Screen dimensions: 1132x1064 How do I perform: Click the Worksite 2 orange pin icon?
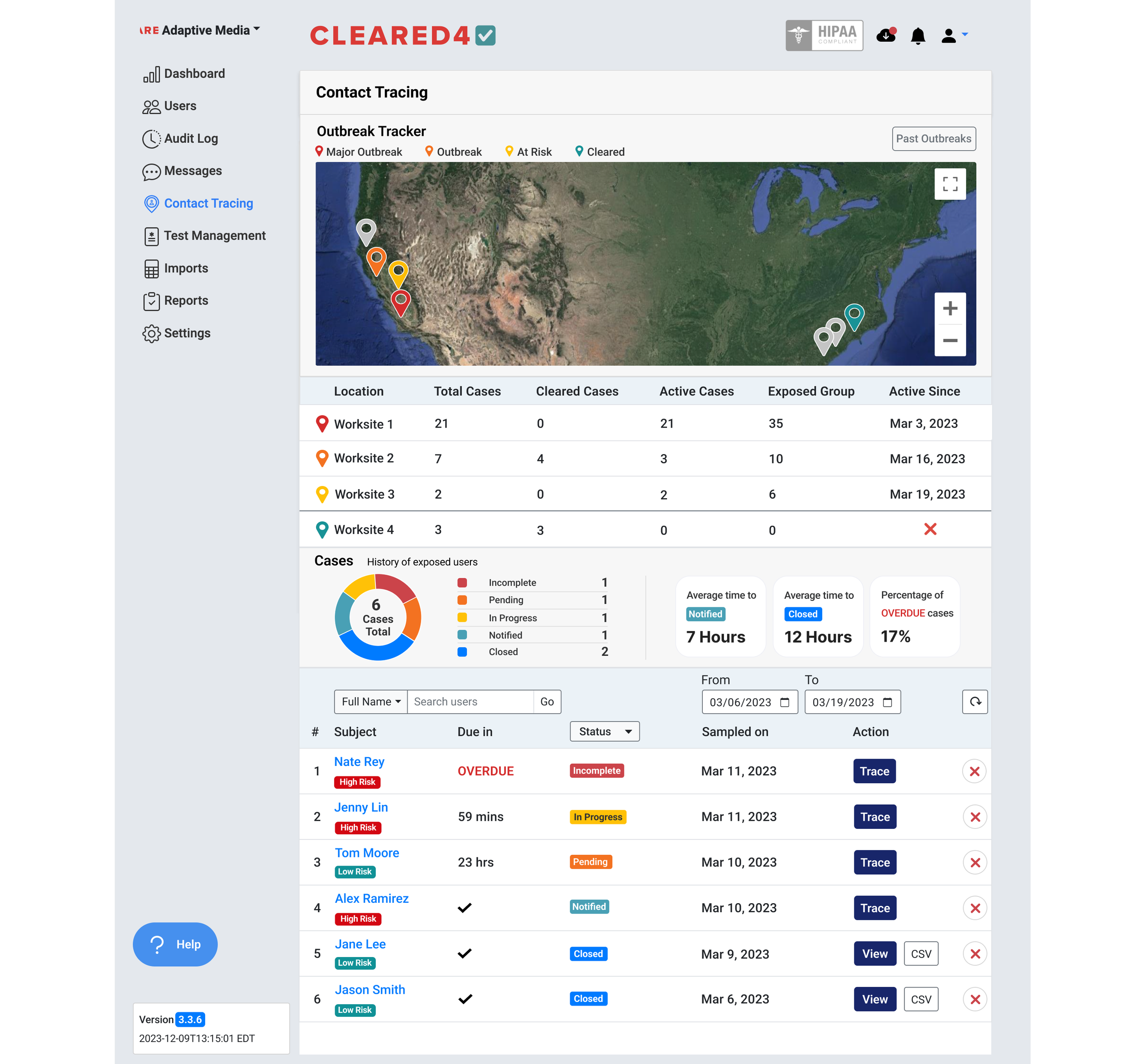tap(322, 458)
